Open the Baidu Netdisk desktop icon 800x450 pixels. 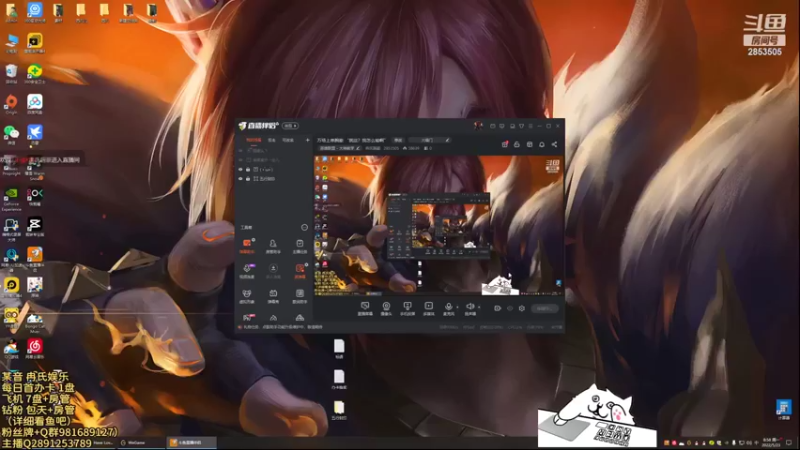tap(35, 104)
